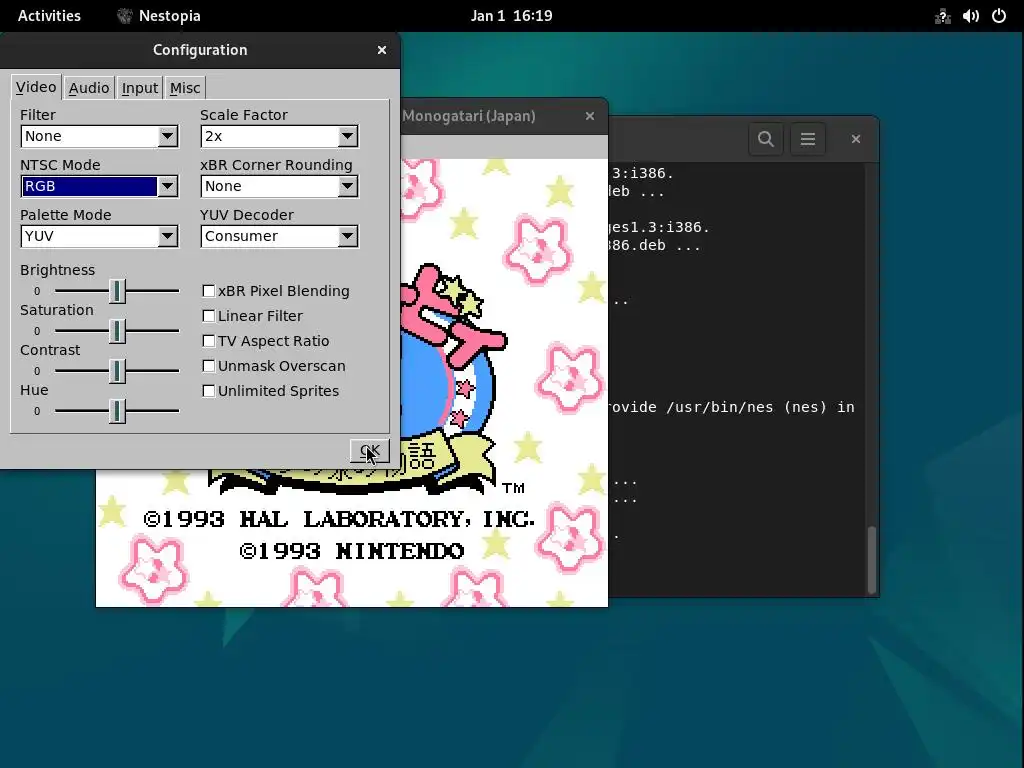Click the network status icon in top bar

[942, 16]
